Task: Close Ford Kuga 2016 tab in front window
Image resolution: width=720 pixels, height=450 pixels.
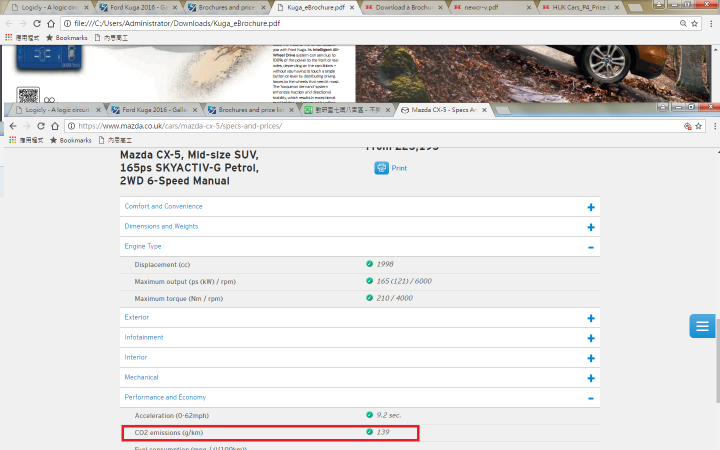Action: point(195,110)
